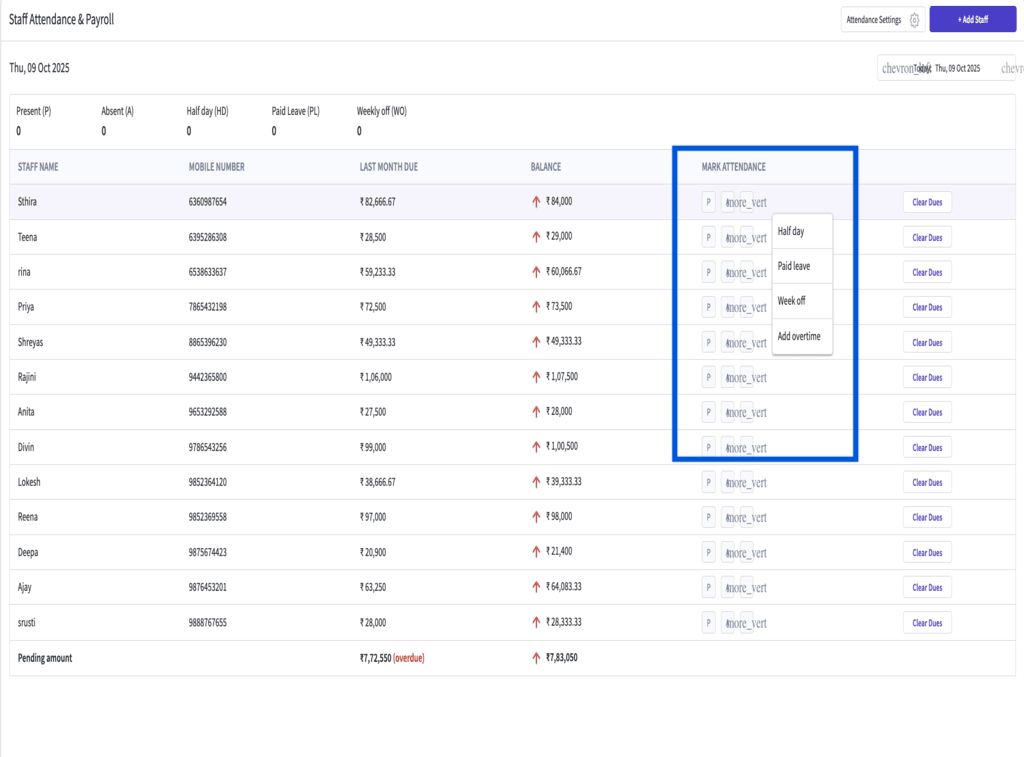Click the gear icon in Attendance Settings
This screenshot has height=757, width=1024.
(914, 20)
